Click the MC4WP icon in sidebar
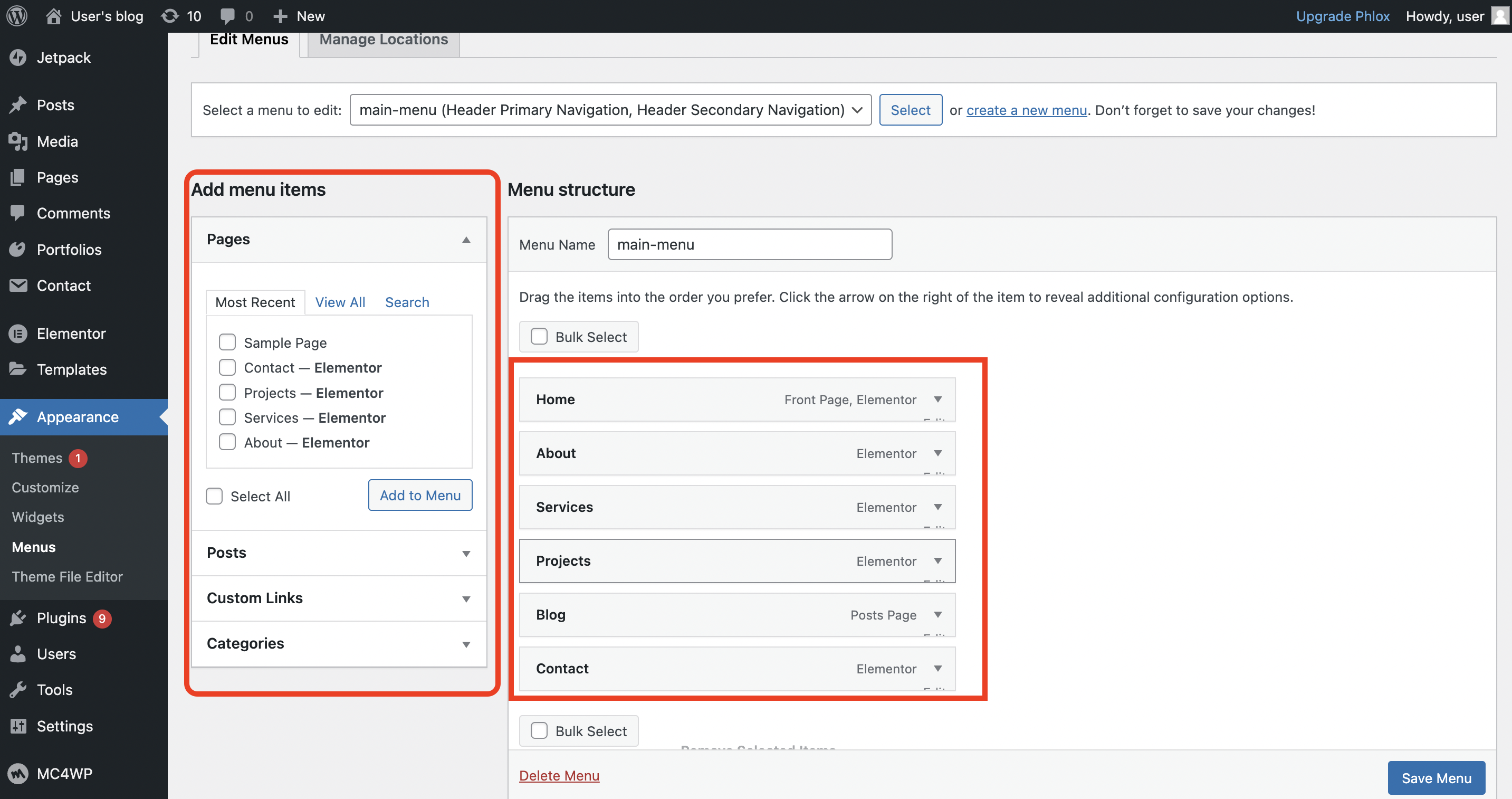This screenshot has height=799, width=1512. (18, 773)
